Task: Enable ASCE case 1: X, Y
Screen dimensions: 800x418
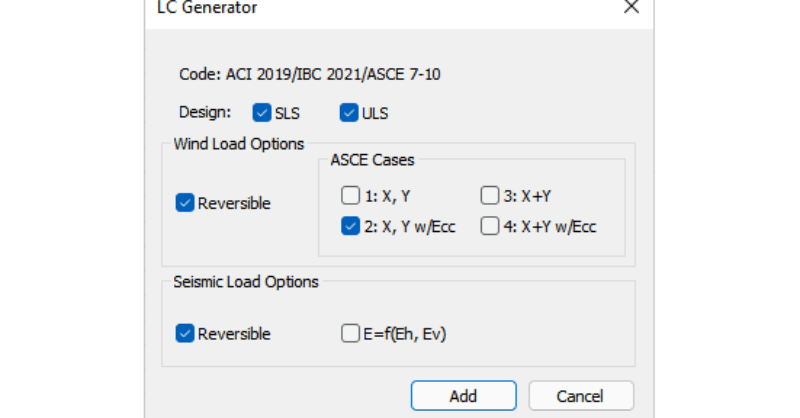Action: pos(350,195)
